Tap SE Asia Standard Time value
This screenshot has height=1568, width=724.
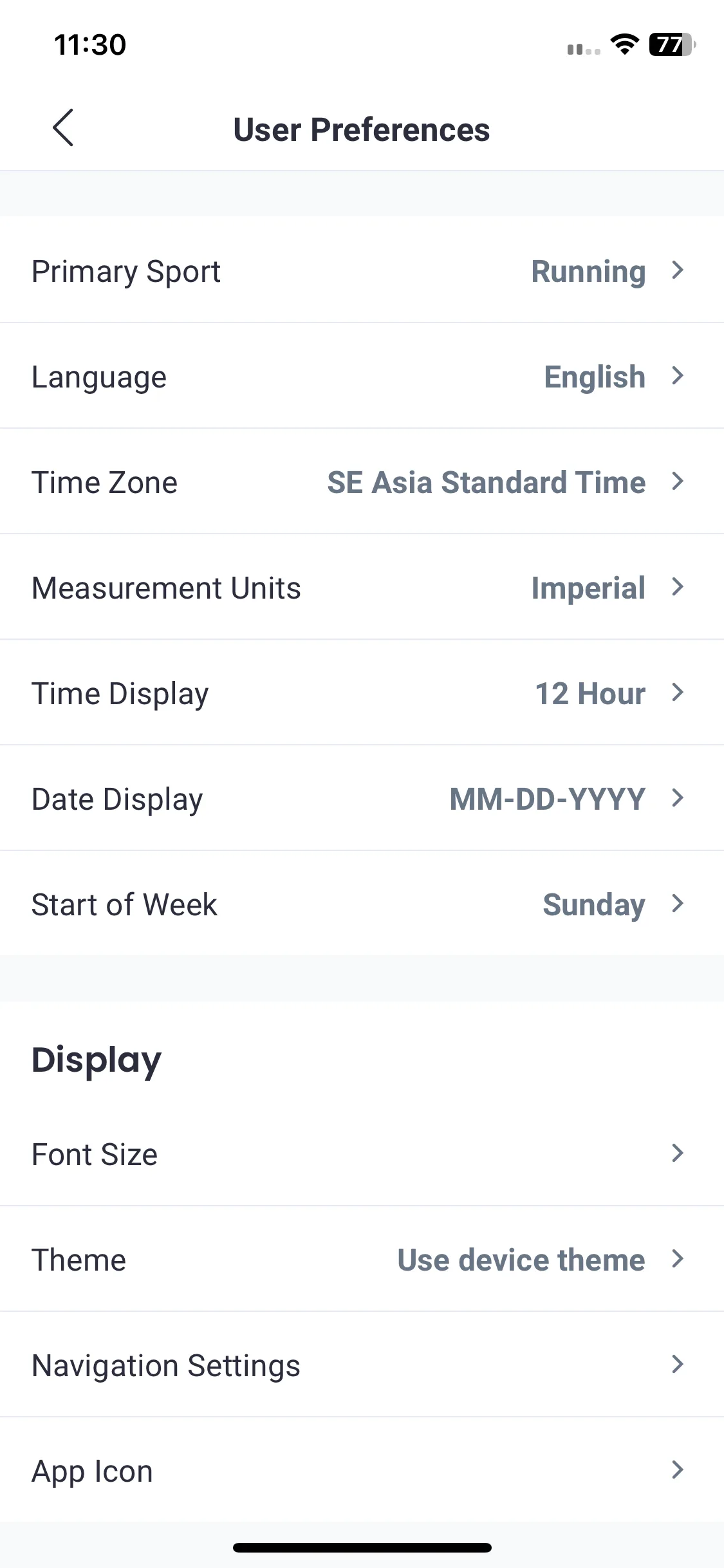click(486, 482)
